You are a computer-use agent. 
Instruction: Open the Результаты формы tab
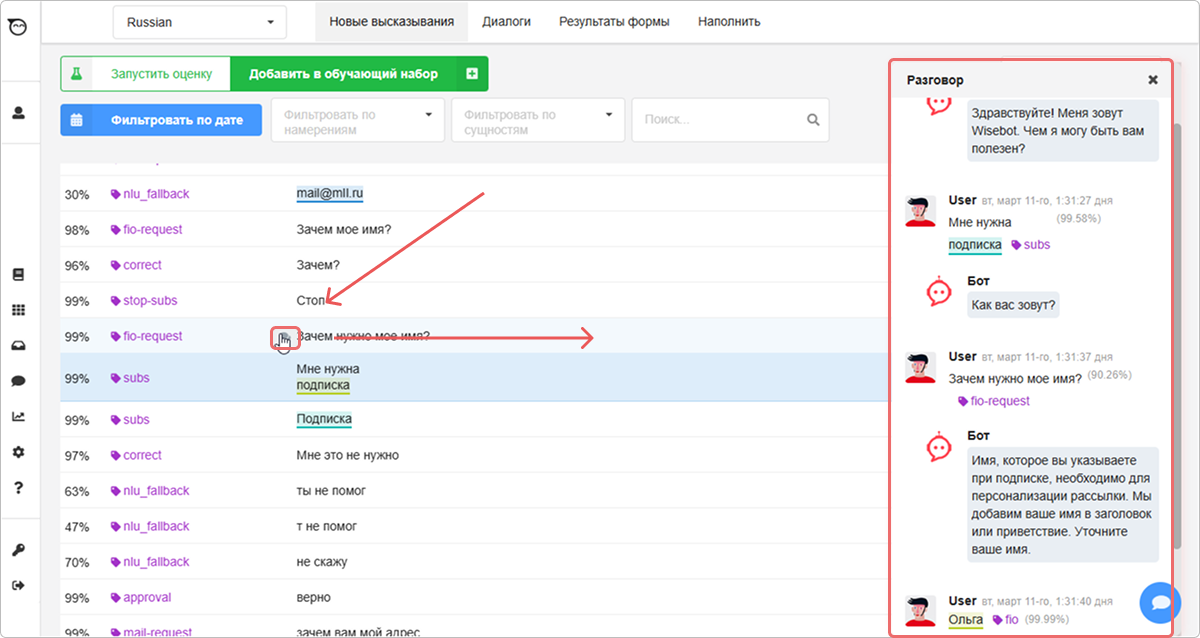(614, 21)
